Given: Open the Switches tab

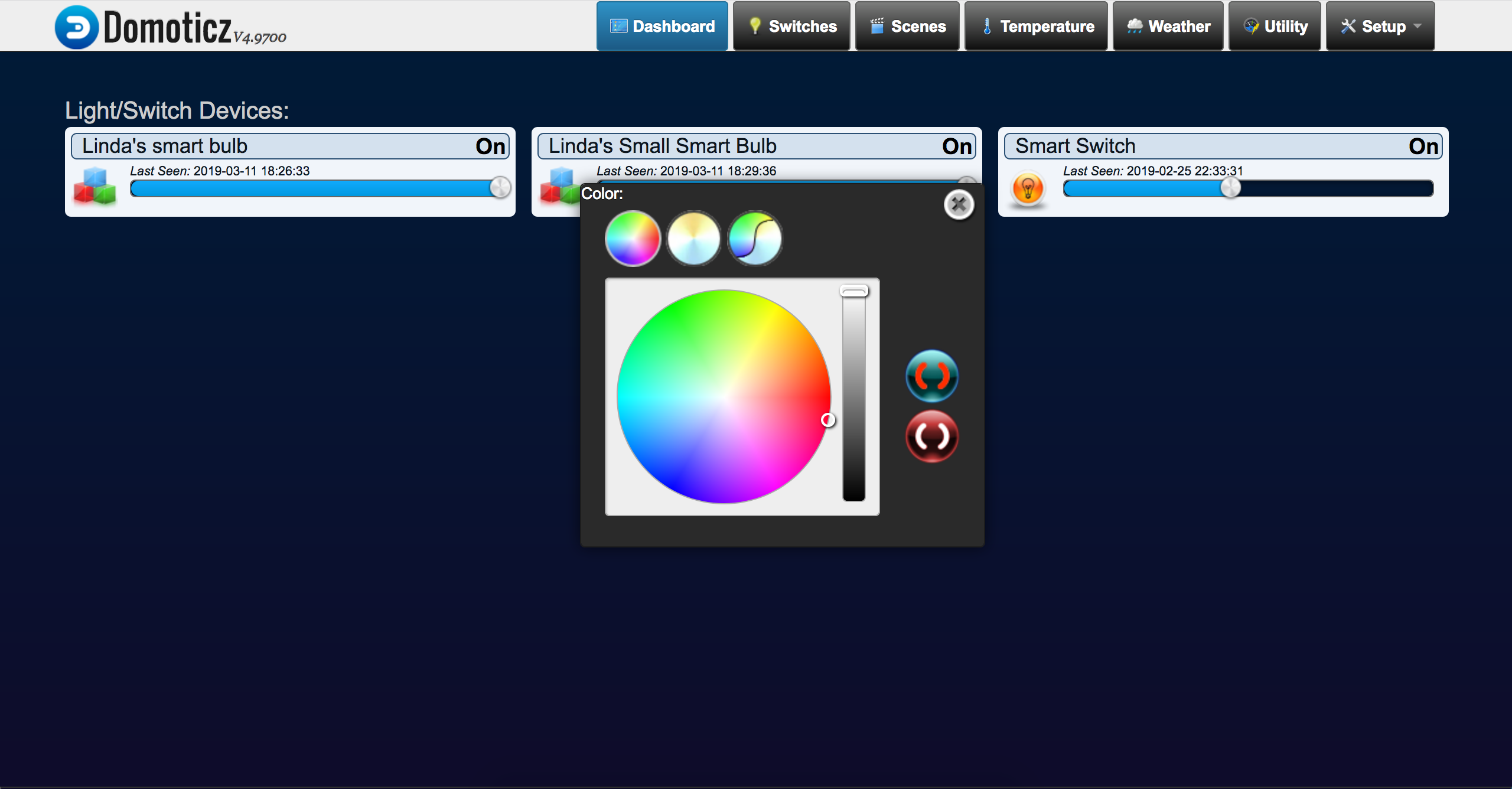Looking at the screenshot, I should (791, 27).
